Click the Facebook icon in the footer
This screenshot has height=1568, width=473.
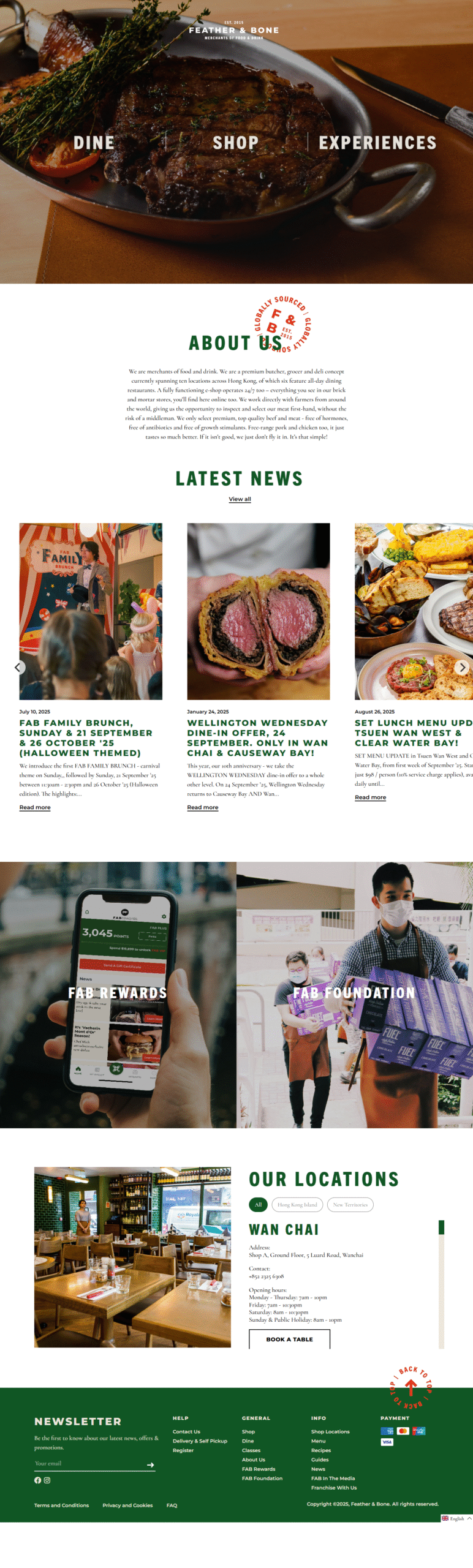click(x=37, y=1480)
